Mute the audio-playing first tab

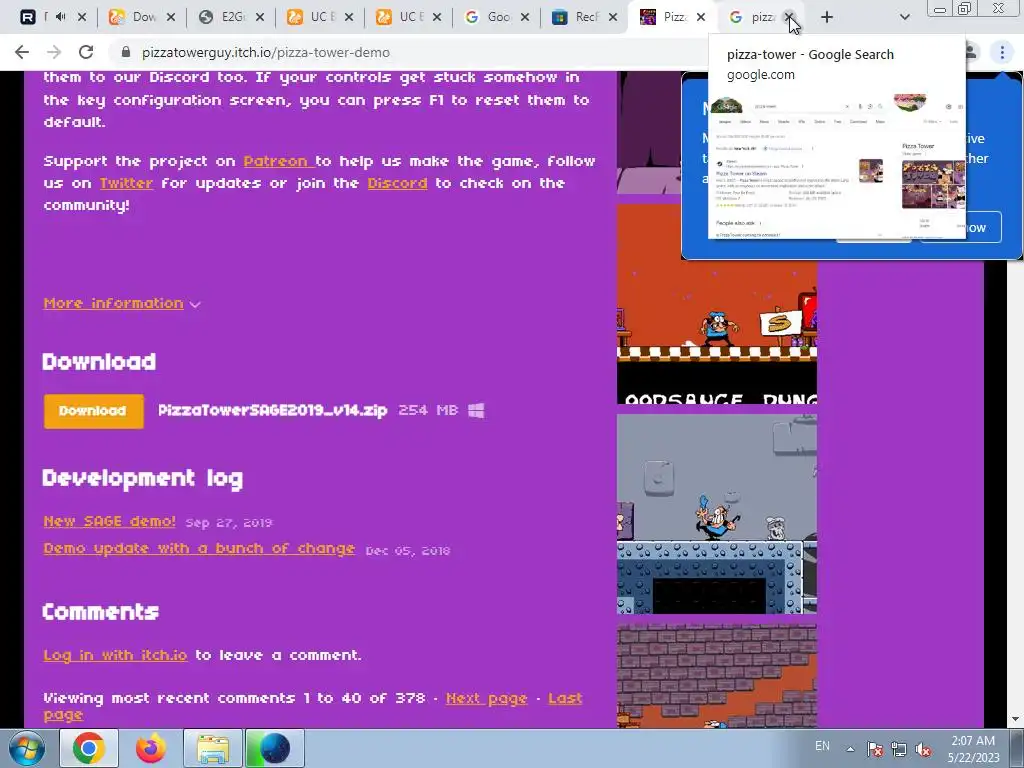tap(61, 17)
